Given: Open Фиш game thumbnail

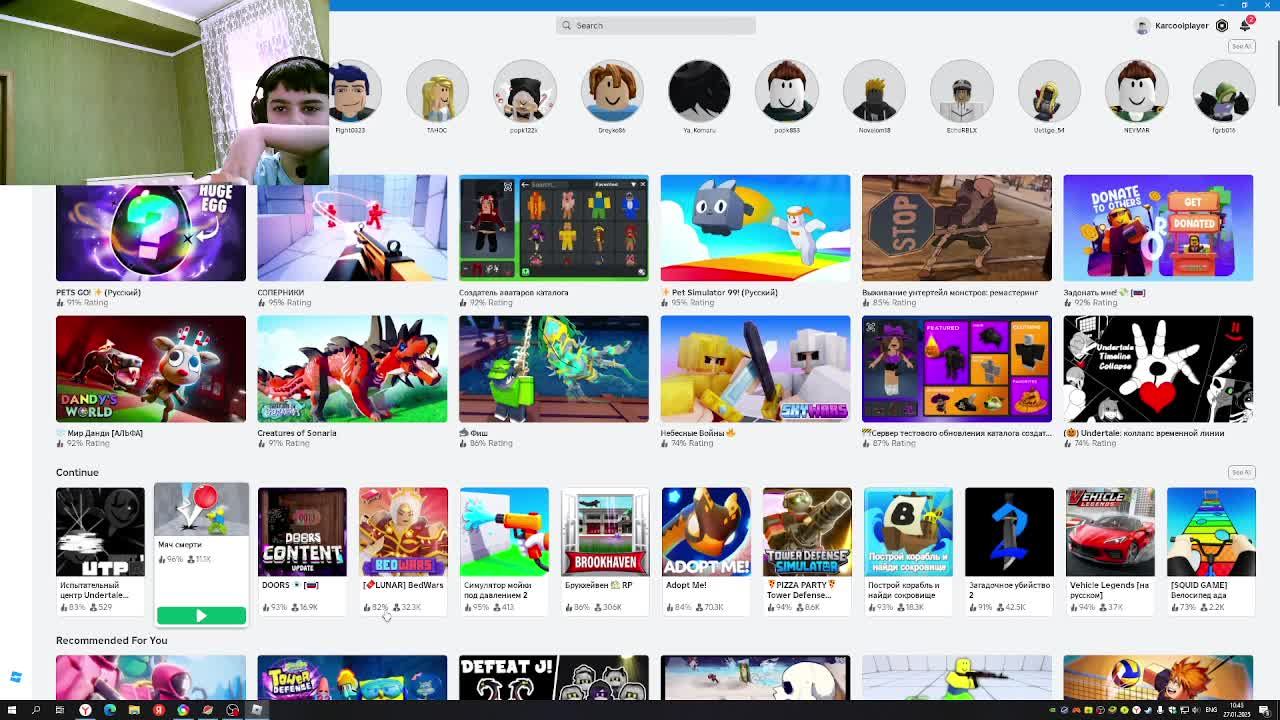Looking at the screenshot, I should tap(554, 369).
